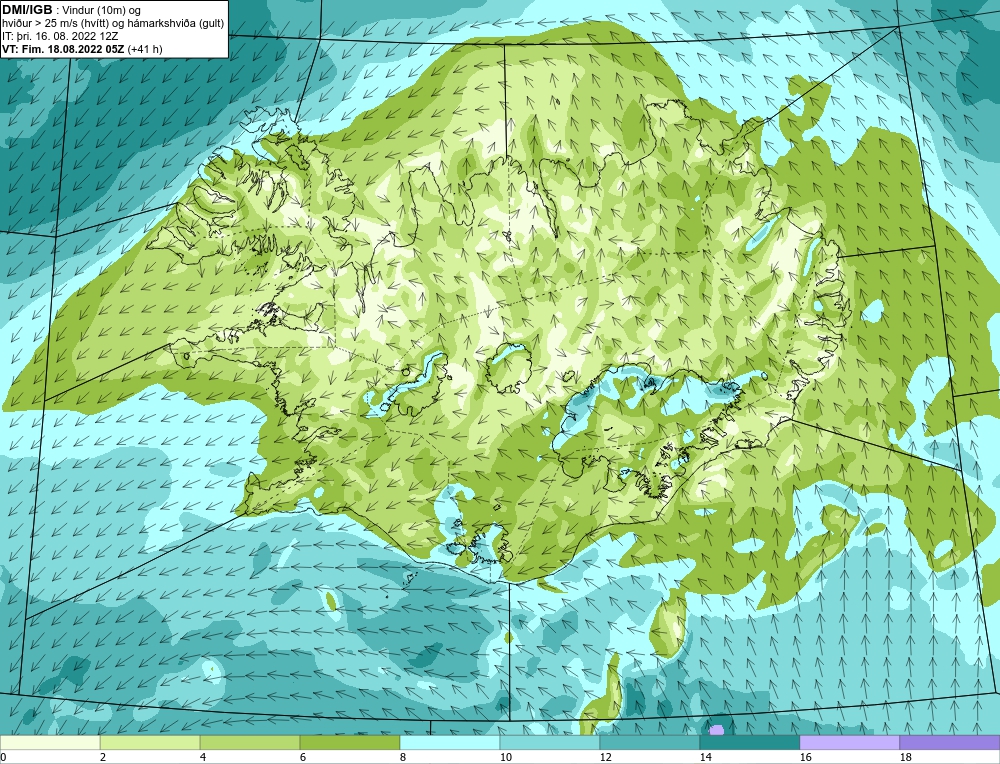The height and width of the screenshot is (764, 1000).
Task: Click the 4–6 m/s green legend swatch
Action: tap(250, 742)
